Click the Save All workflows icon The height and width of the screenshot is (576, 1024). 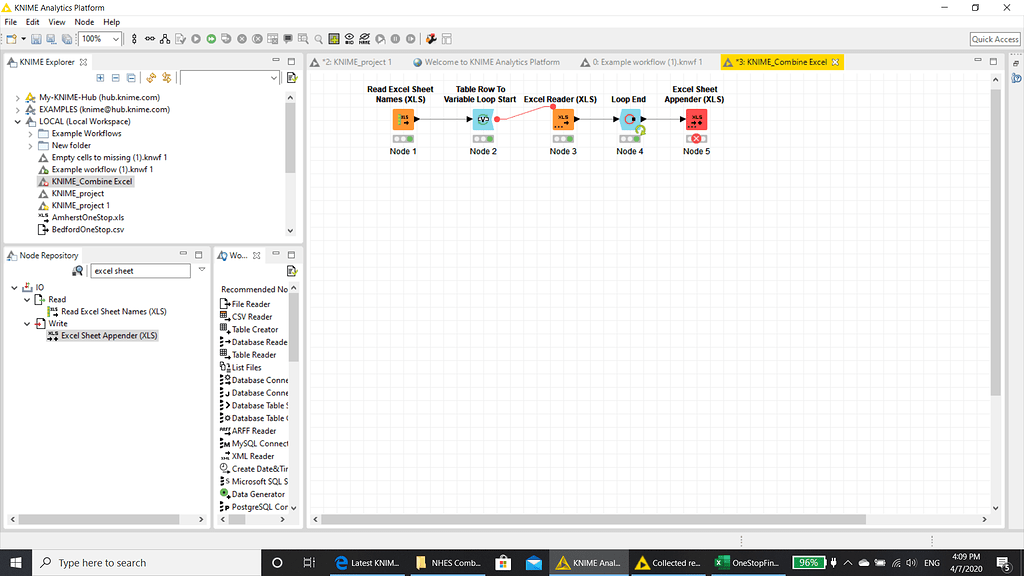pyautogui.click(x=67, y=39)
